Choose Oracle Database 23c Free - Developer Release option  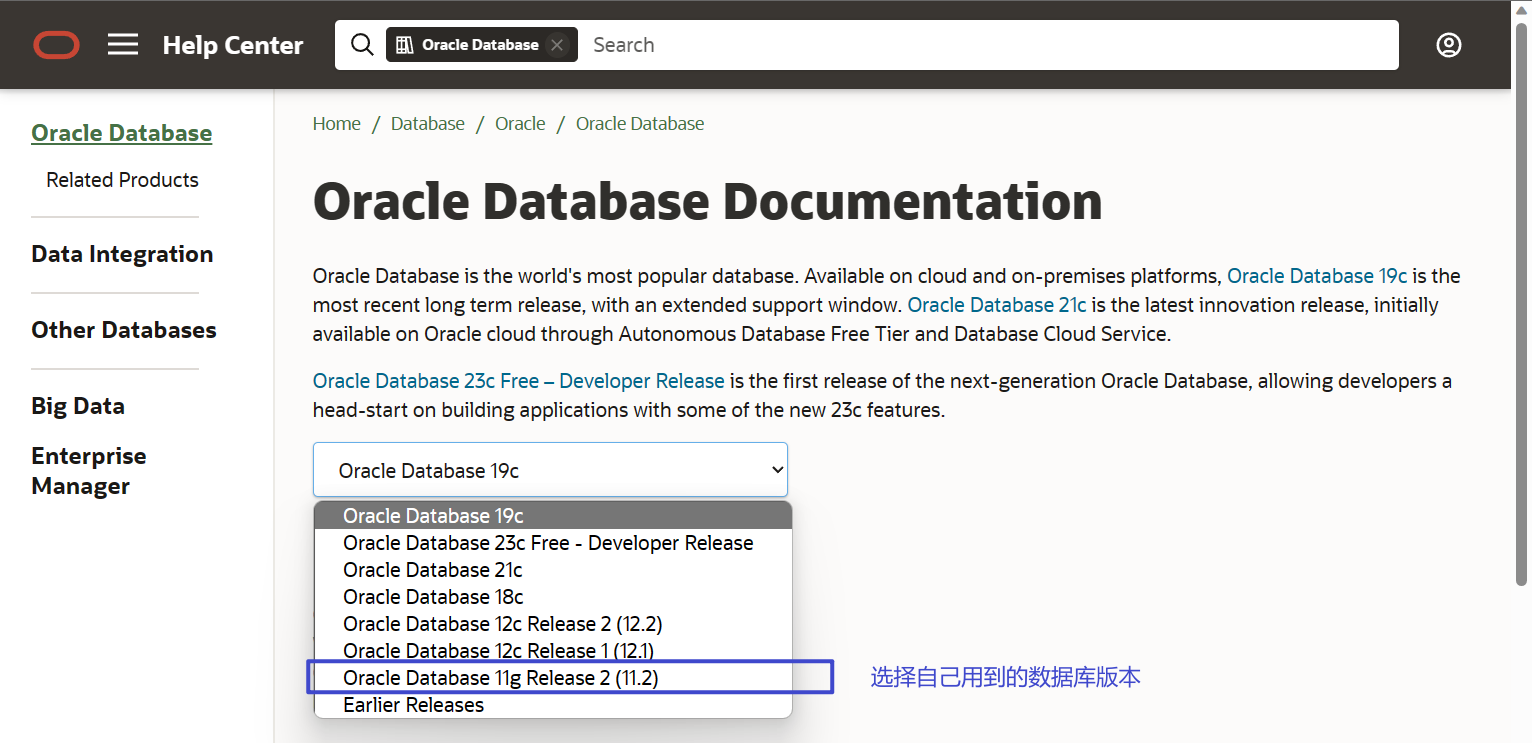pyautogui.click(x=553, y=543)
